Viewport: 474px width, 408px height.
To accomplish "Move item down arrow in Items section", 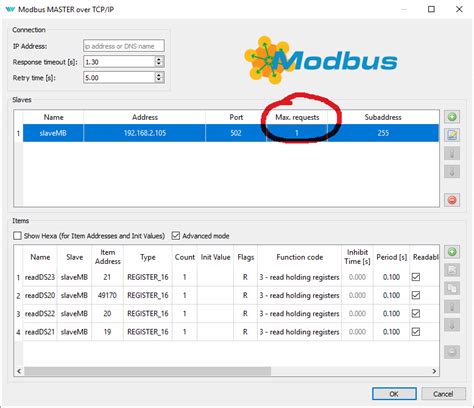I will pyautogui.click(x=452, y=325).
